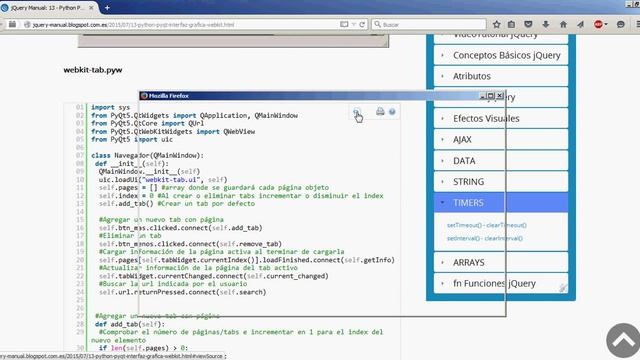Open the chat bubble icon in toolbar
The height and width of the screenshot is (360, 640).
tap(621, 24)
